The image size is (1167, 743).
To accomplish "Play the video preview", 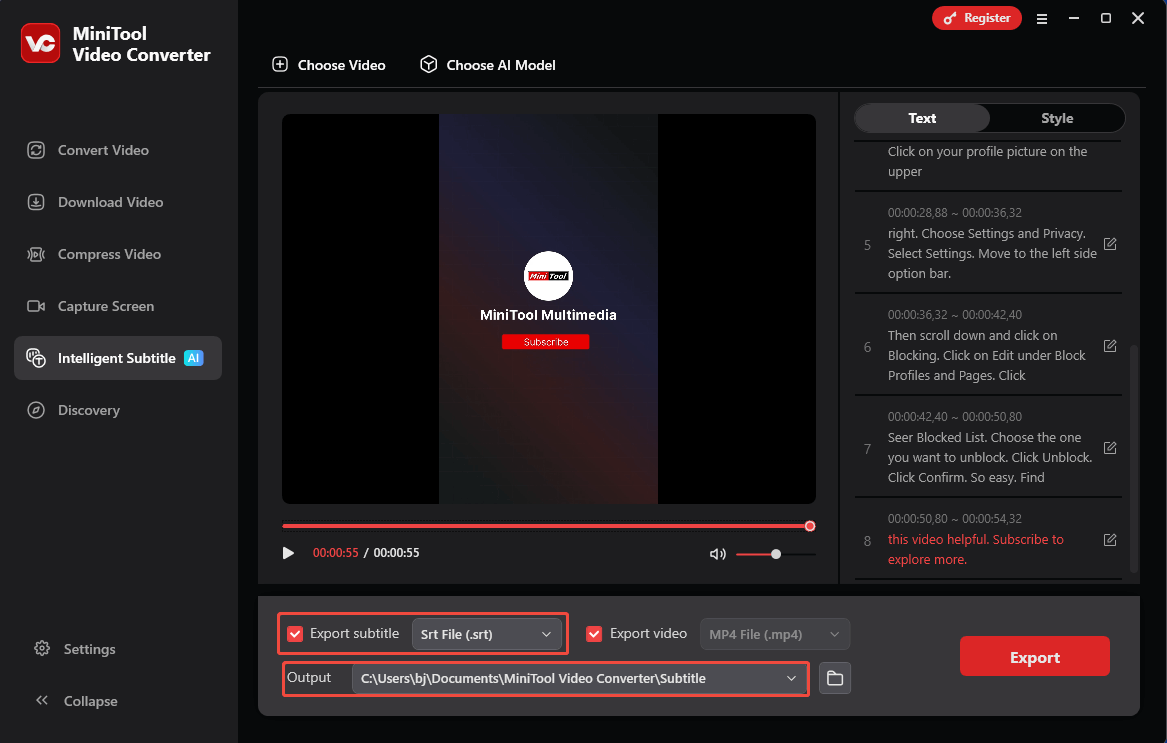I will tap(288, 553).
